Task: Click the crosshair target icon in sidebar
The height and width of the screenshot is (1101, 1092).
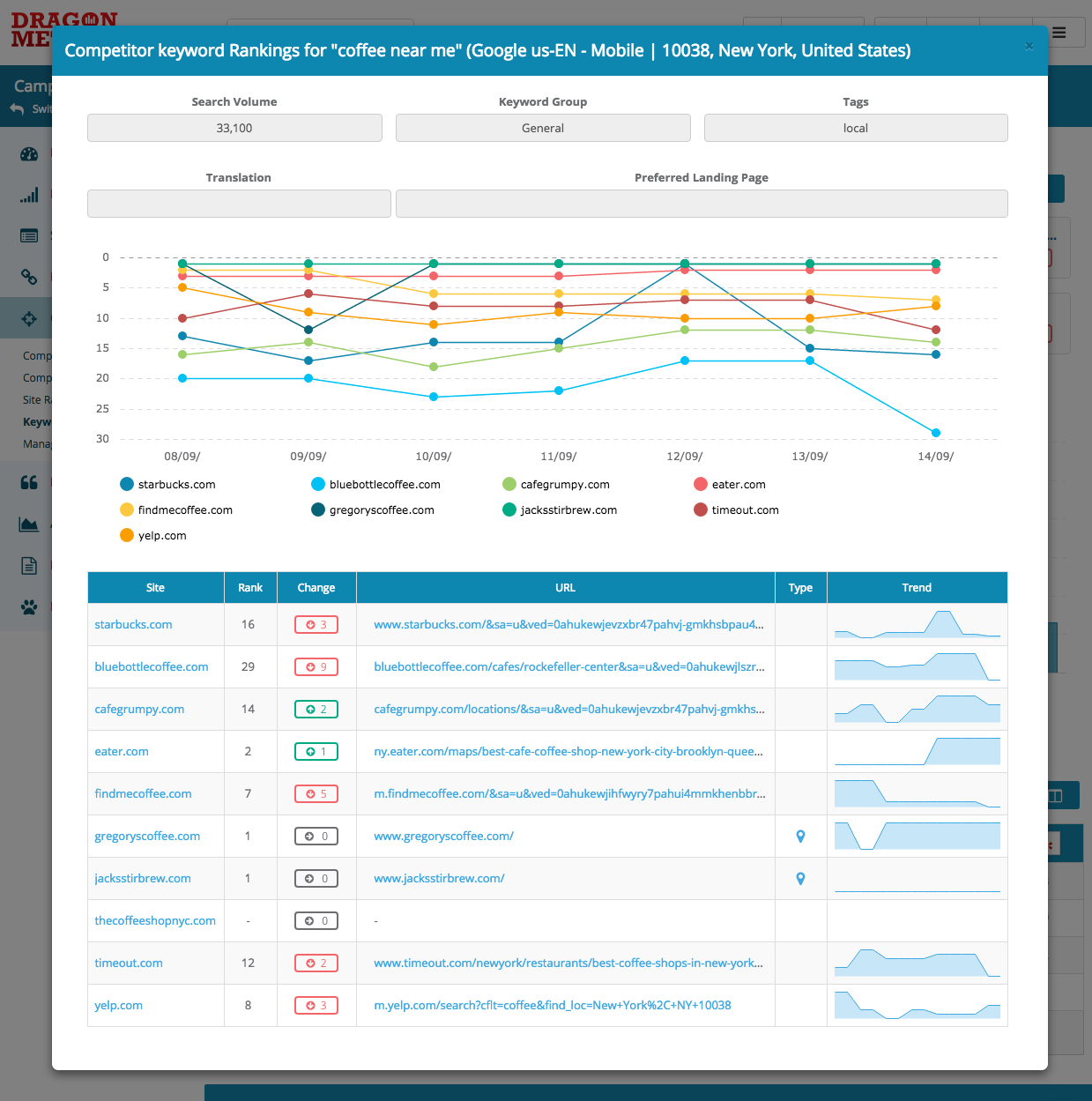Action: pyautogui.click(x=29, y=318)
